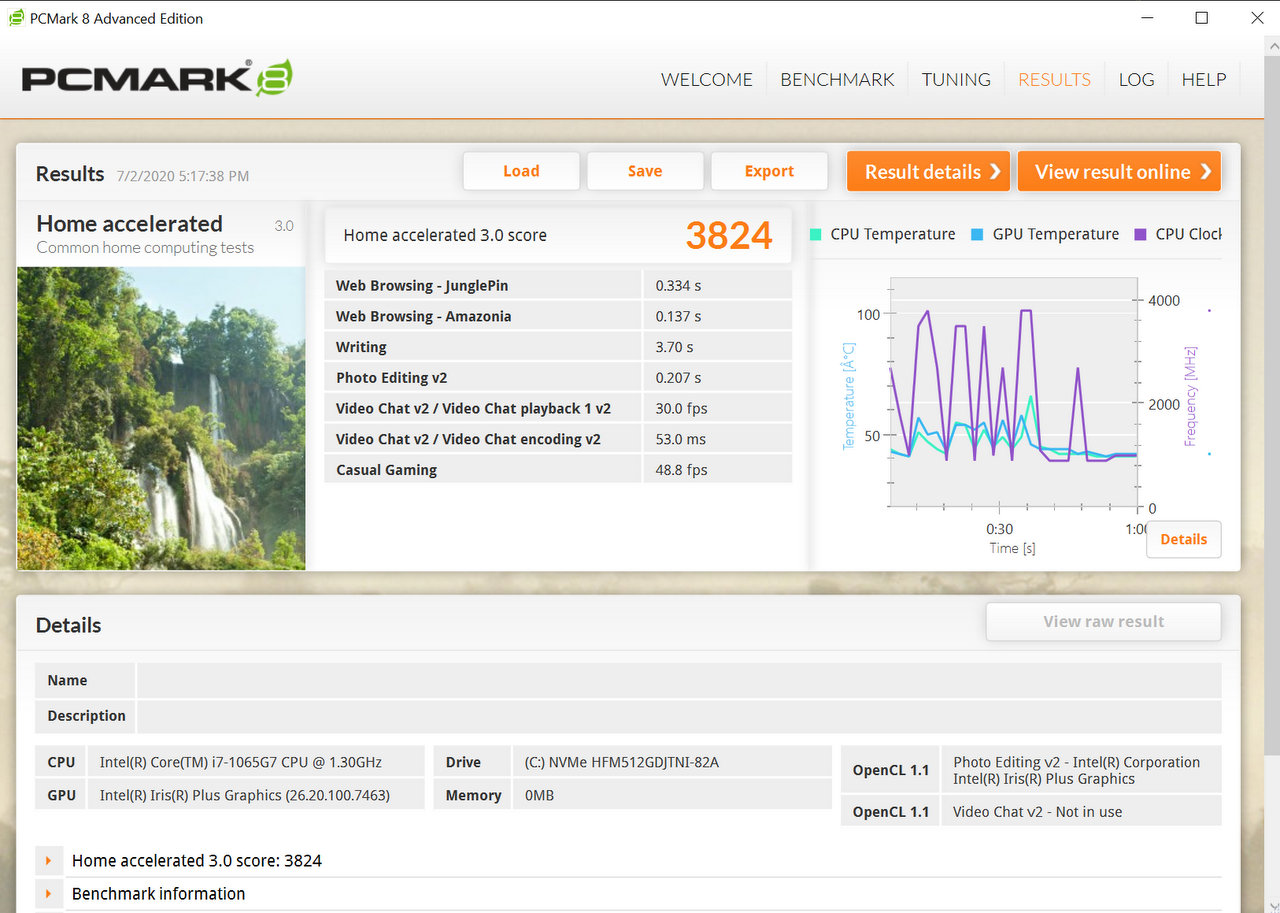Maximize the PCMark 8 window
The width and height of the screenshot is (1280, 913).
click(1202, 18)
